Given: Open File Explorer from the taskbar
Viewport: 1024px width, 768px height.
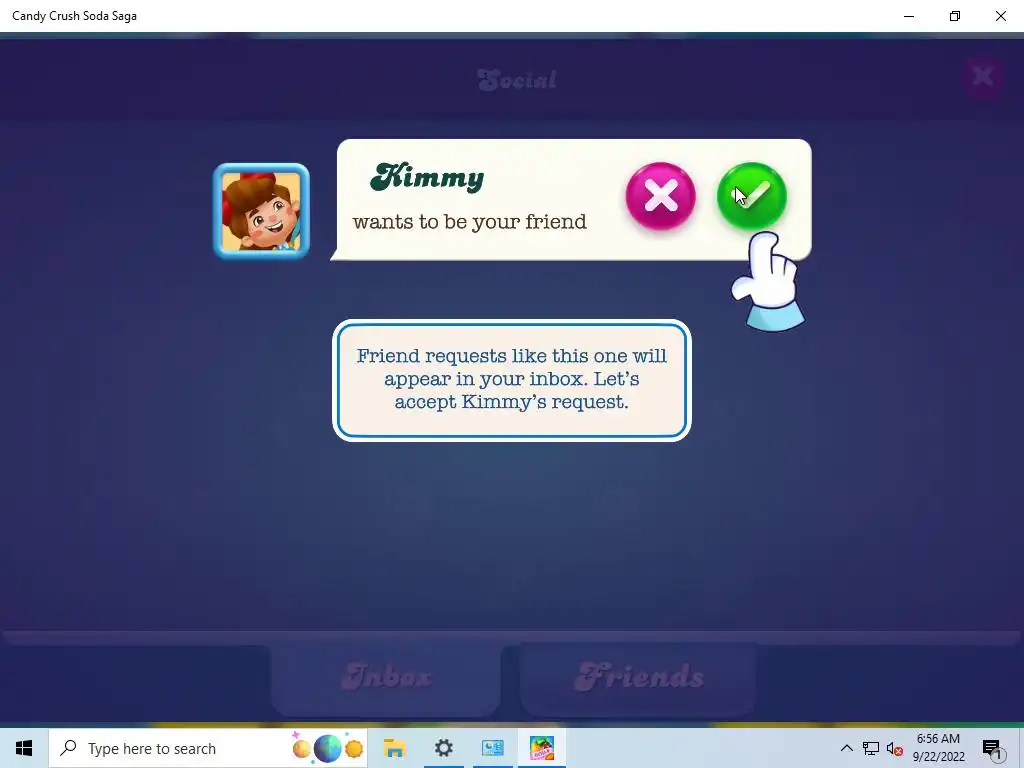Looking at the screenshot, I should click(394, 748).
